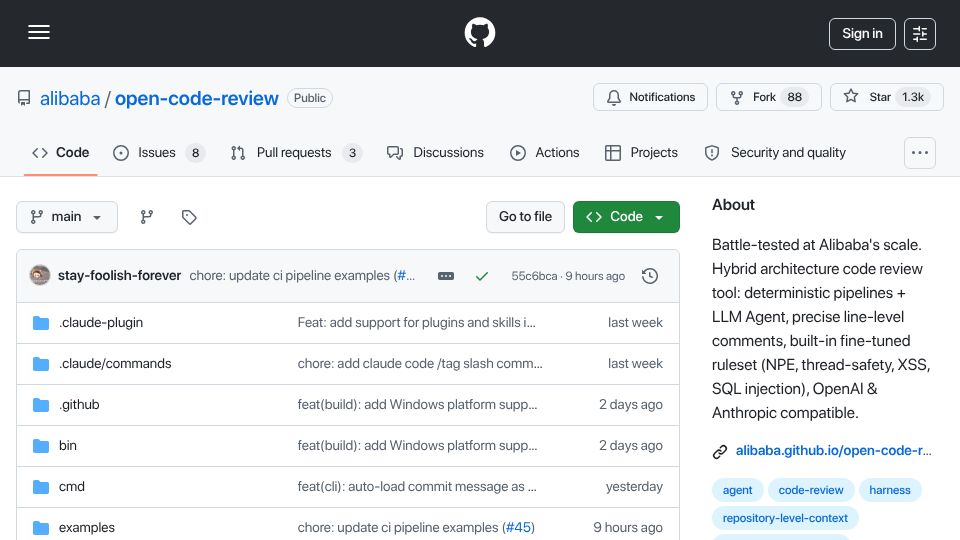Open commit history clock icon

tap(650, 276)
